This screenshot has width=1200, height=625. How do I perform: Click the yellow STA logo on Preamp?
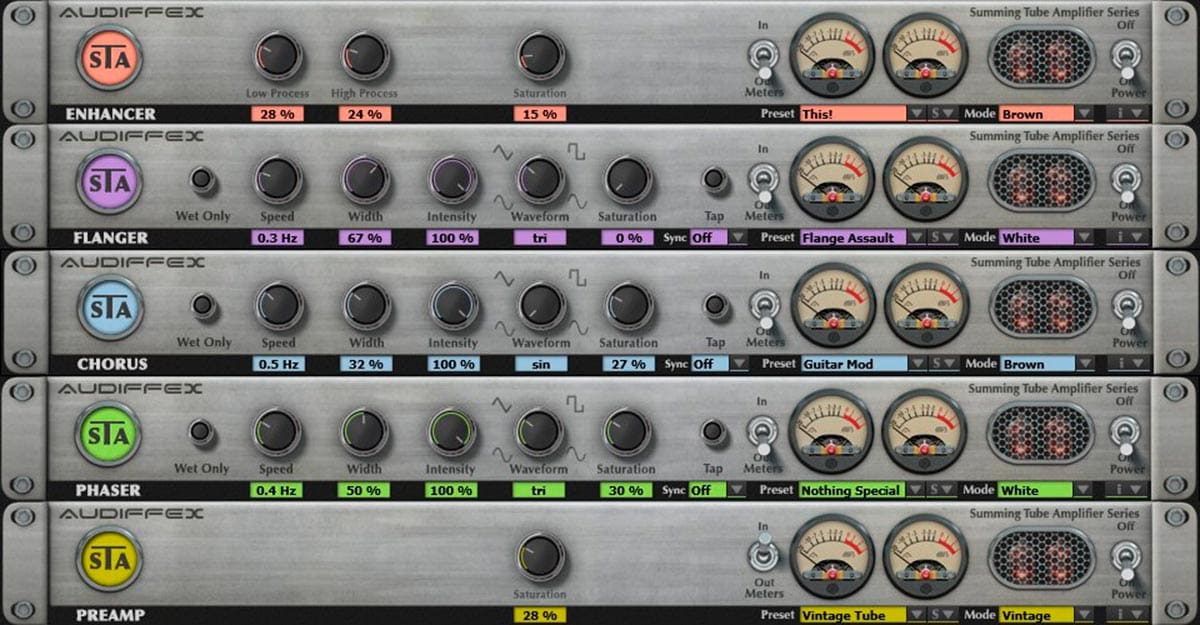tap(110, 559)
